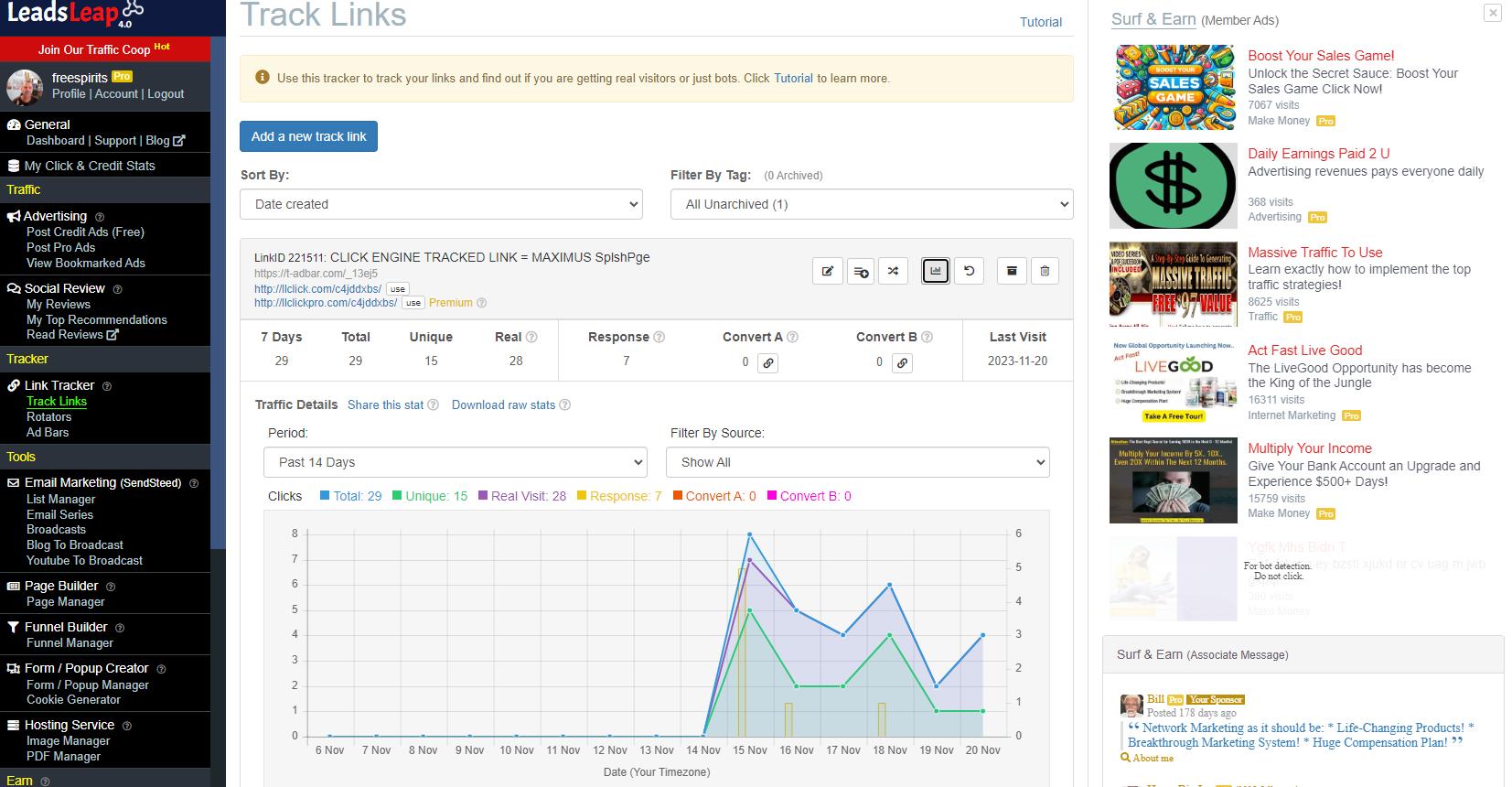Click the LeadsLeap logo
This screenshot has height=787, width=1512.
(75, 14)
